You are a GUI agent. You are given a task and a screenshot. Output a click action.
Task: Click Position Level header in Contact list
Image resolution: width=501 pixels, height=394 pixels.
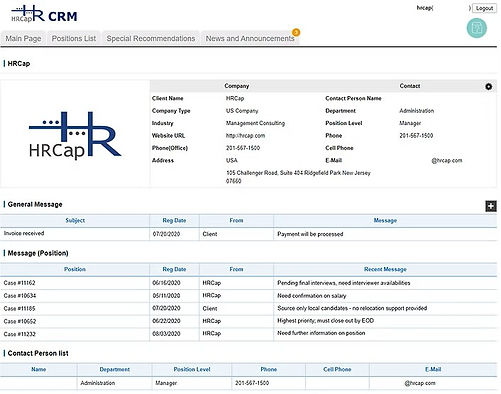coord(192,369)
